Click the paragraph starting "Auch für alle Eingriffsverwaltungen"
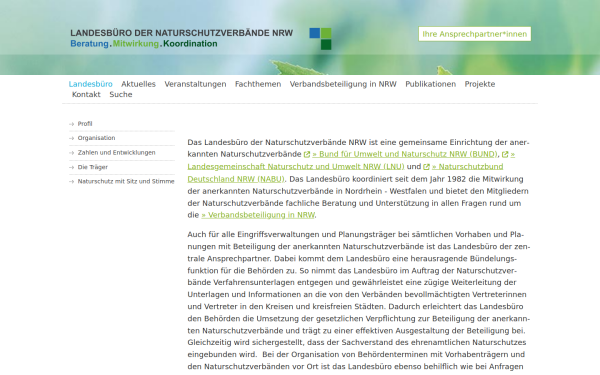This screenshot has width=600, height=375. (359, 300)
